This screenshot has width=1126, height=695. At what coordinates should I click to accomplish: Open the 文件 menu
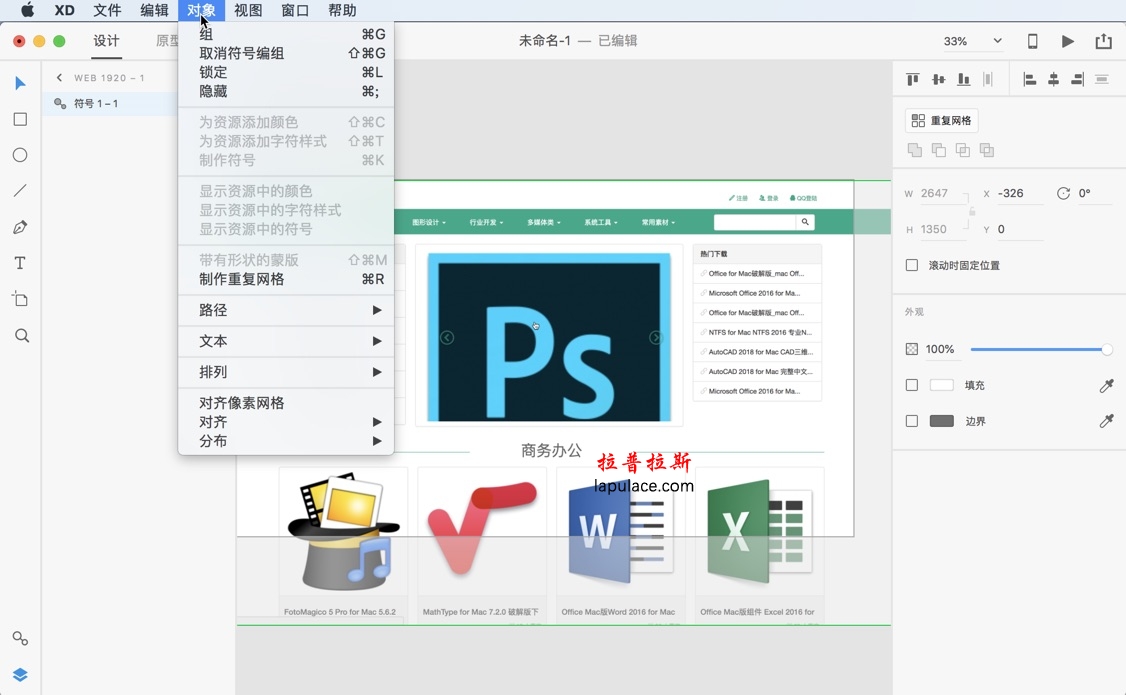pyautogui.click(x=107, y=10)
